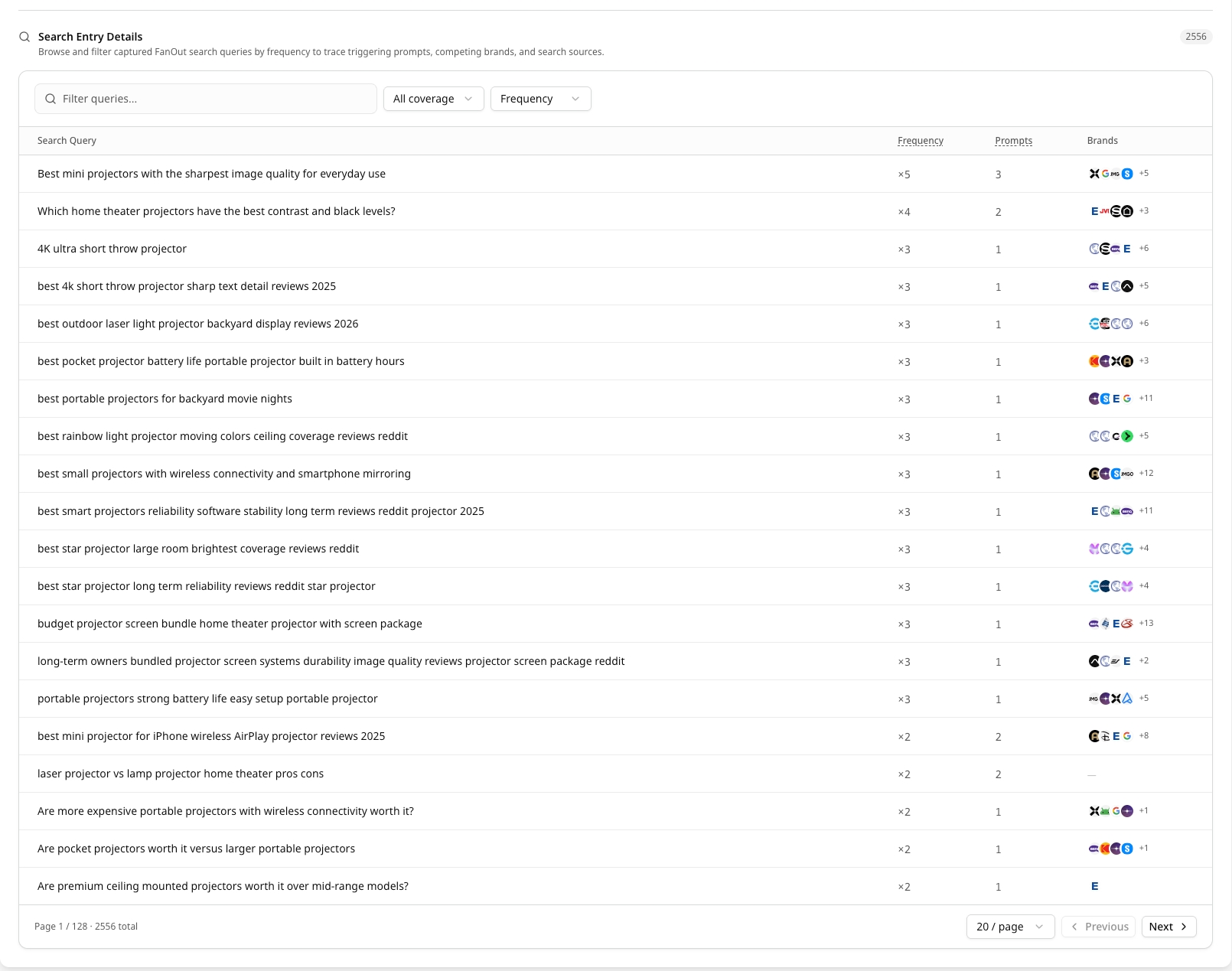Image resolution: width=1232 pixels, height=971 pixels.
Task: Select 'best star projector large room brightest' query
Action: click(x=198, y=549)
